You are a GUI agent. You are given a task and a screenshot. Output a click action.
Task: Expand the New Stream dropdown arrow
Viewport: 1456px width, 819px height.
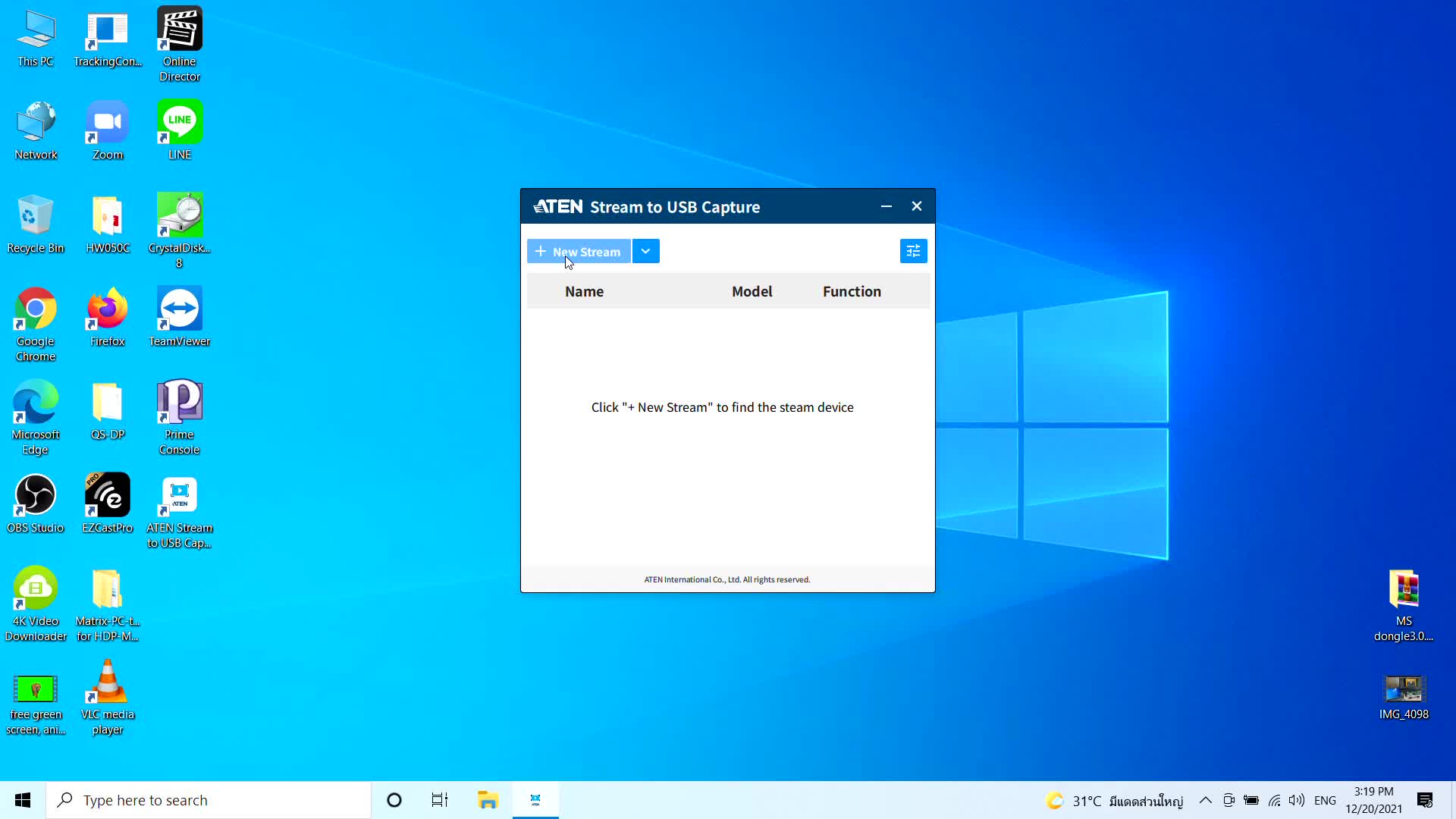(x=646, y=252)
